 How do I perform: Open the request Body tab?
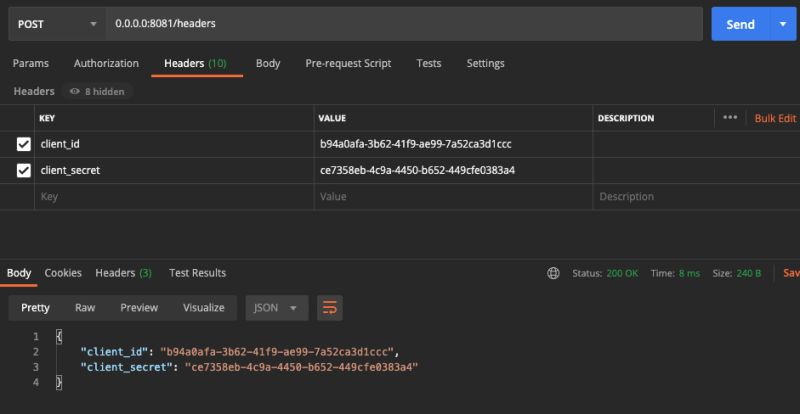click(268, 63)
